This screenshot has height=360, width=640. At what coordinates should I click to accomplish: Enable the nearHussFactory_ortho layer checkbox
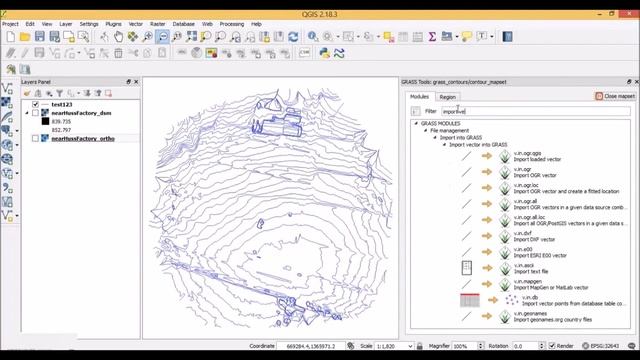click(x=36, y=139)
